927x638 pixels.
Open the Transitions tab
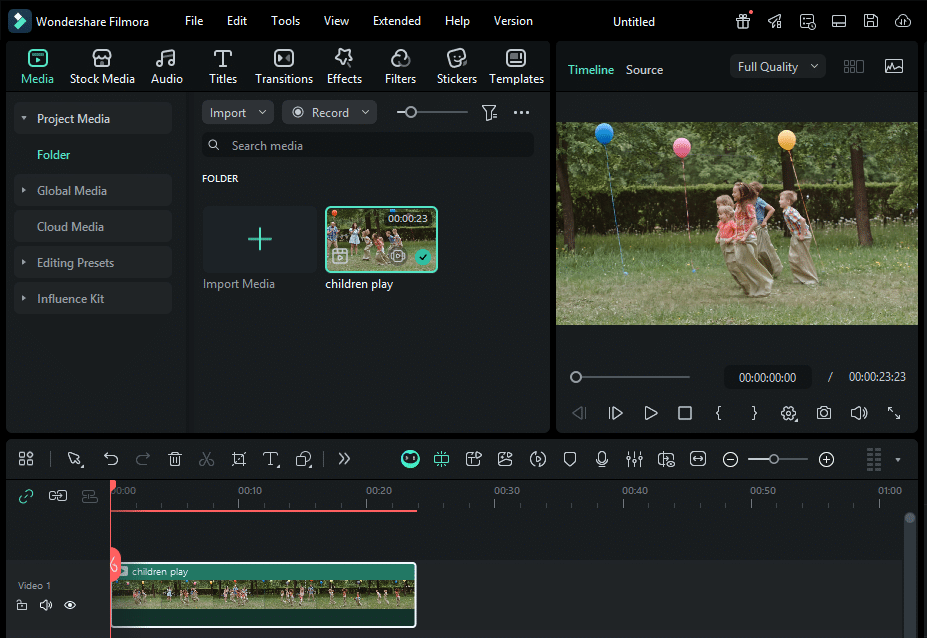pos(284,66)
